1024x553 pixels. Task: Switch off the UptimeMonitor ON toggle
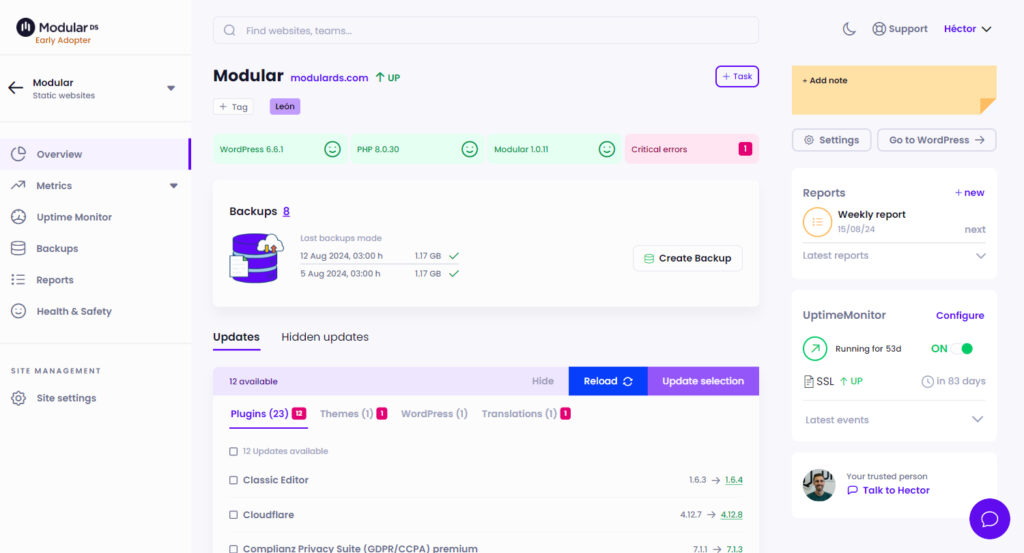(x=961, y=349)
